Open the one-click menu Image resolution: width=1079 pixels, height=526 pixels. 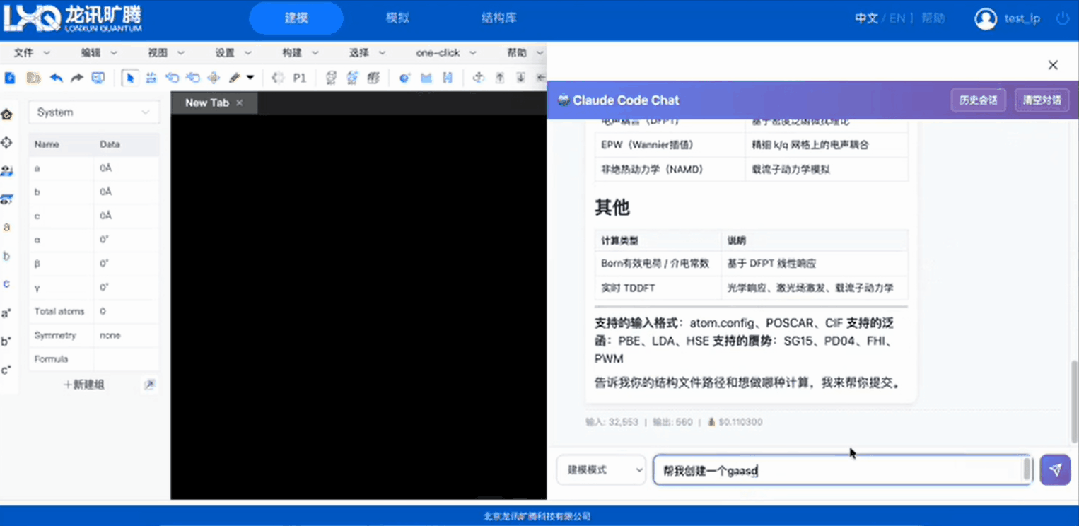(x=446, y=52)
